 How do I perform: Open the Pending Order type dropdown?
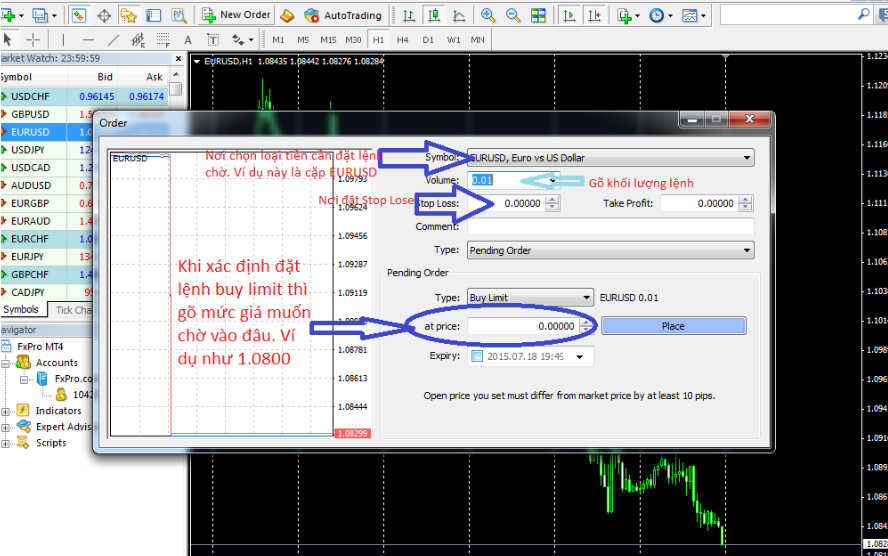tap(746, 250)
